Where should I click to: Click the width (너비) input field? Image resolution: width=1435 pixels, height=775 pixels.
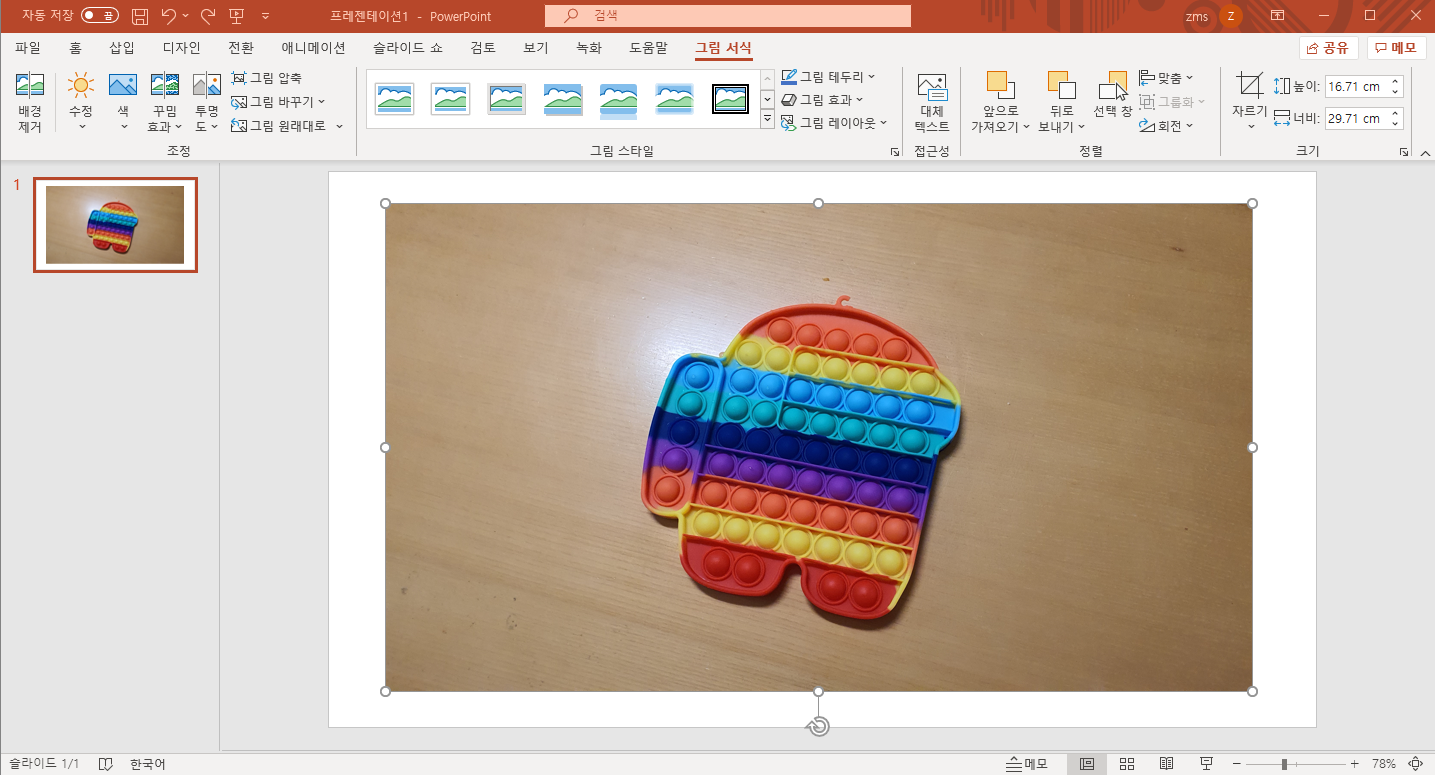click(1355, 118)
